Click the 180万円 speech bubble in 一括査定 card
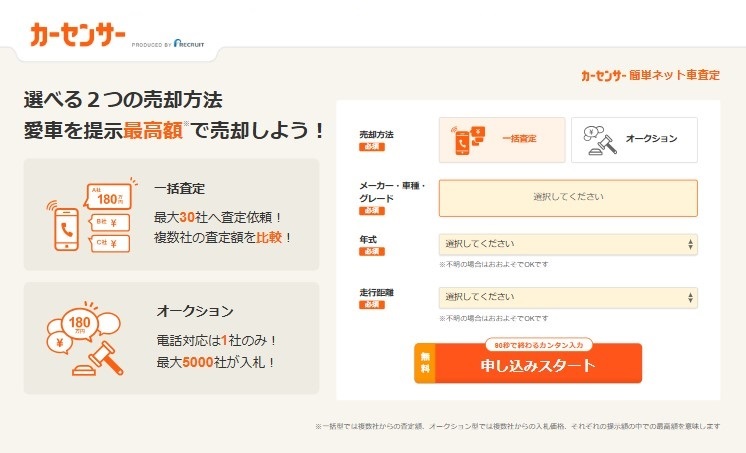746x453 pixels. coord(109,197)
